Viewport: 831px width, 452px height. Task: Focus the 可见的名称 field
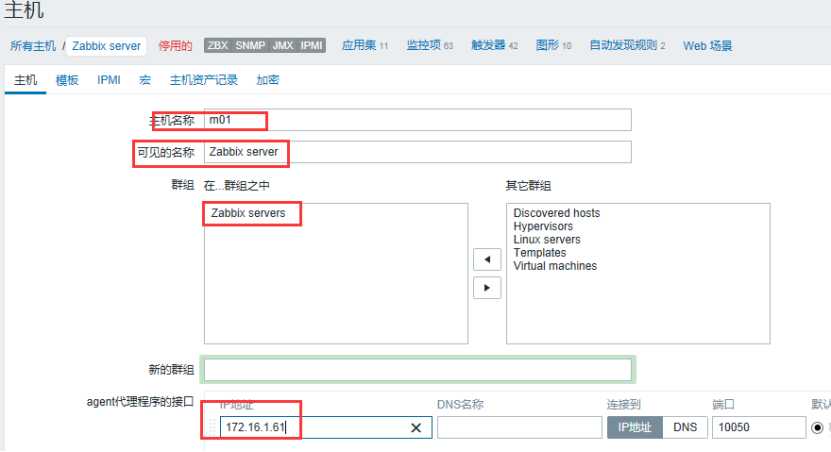[418, 152]
